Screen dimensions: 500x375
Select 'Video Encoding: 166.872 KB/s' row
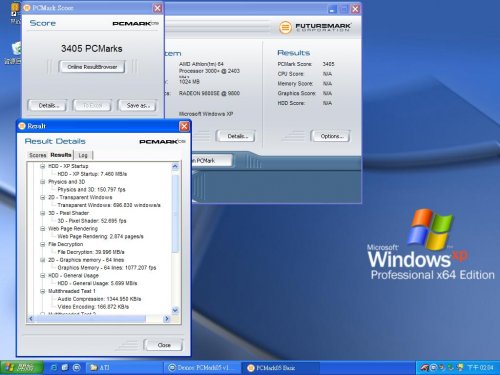(x=93, y=307)
